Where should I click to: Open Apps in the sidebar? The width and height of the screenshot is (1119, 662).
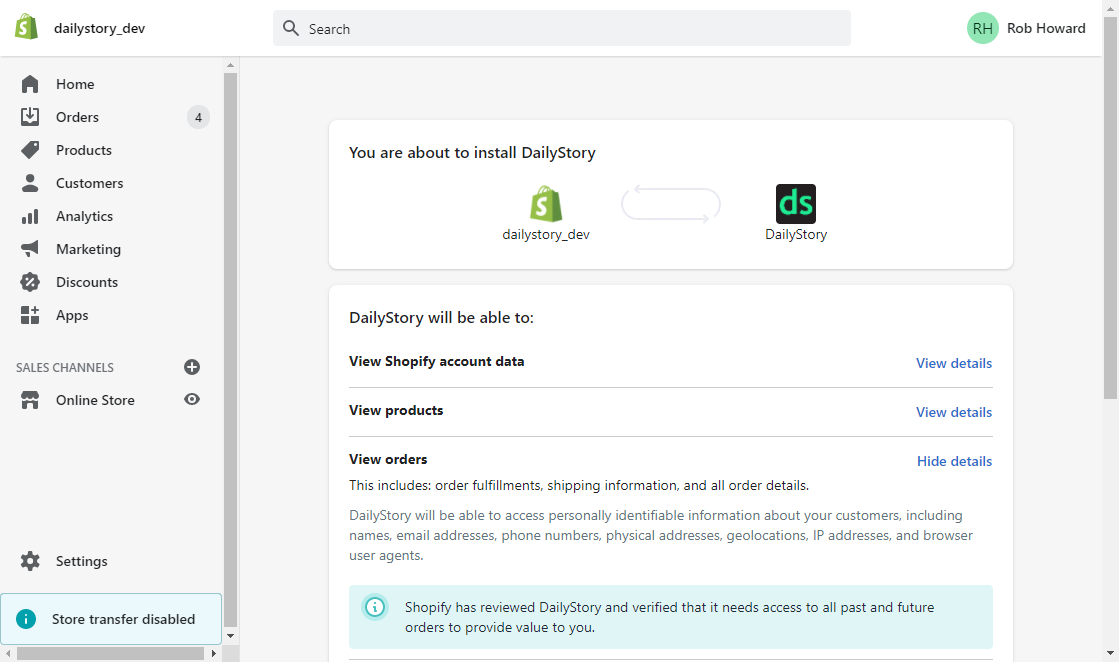click(x=72, y=315)
